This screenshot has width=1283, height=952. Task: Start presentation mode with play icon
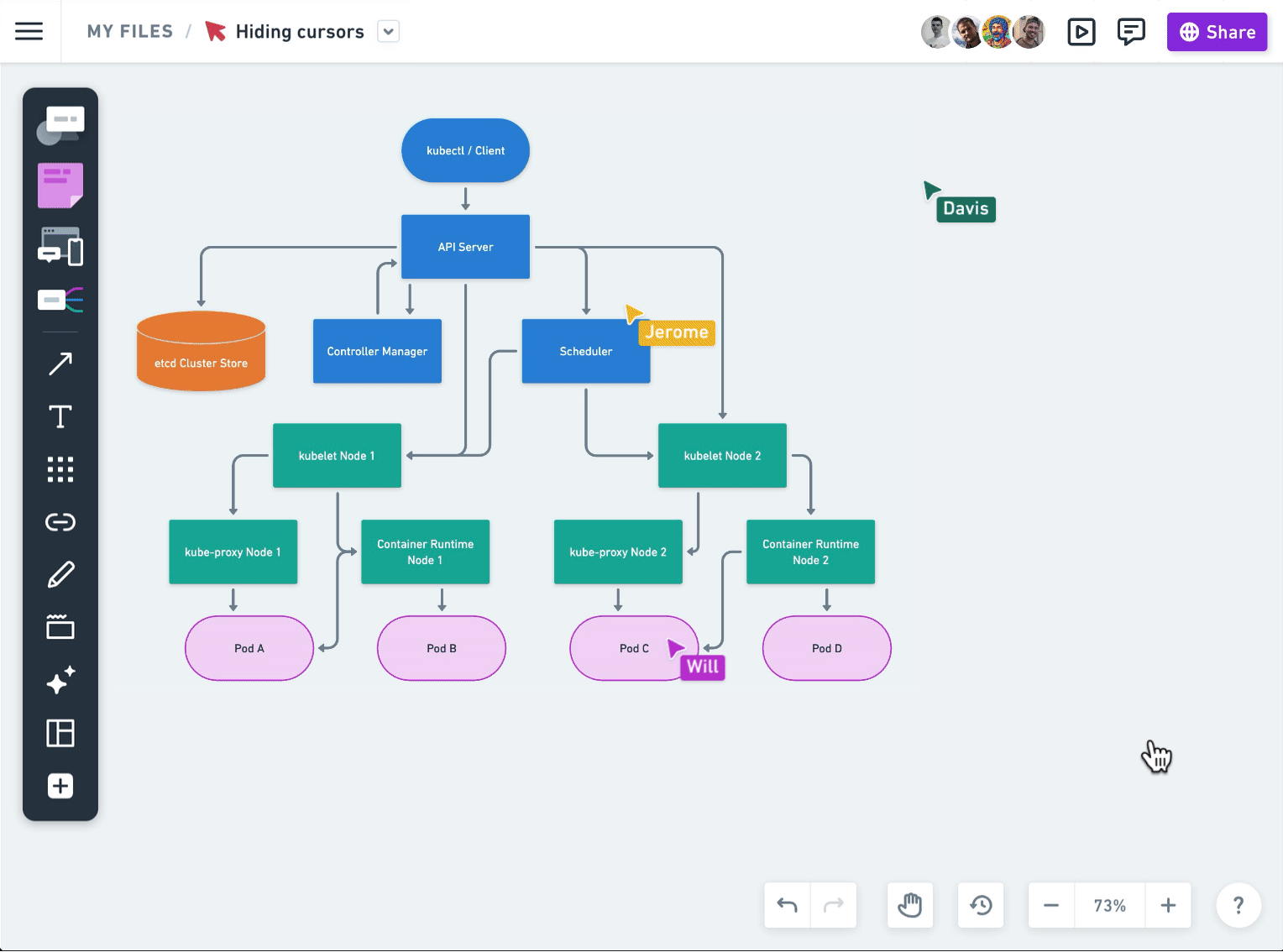(x=1081, y=32)
